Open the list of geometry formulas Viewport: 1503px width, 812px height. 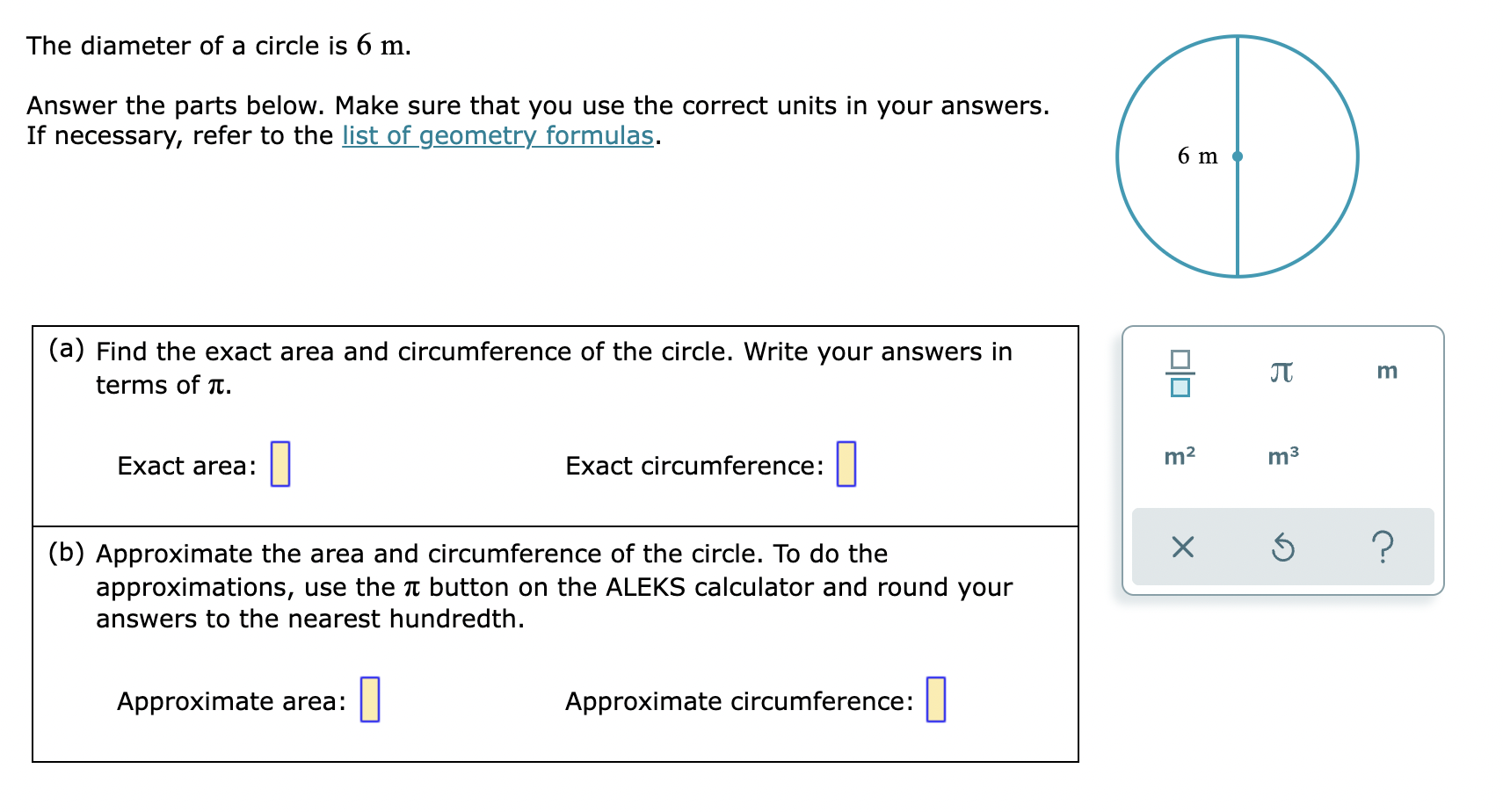coord(497,135)
